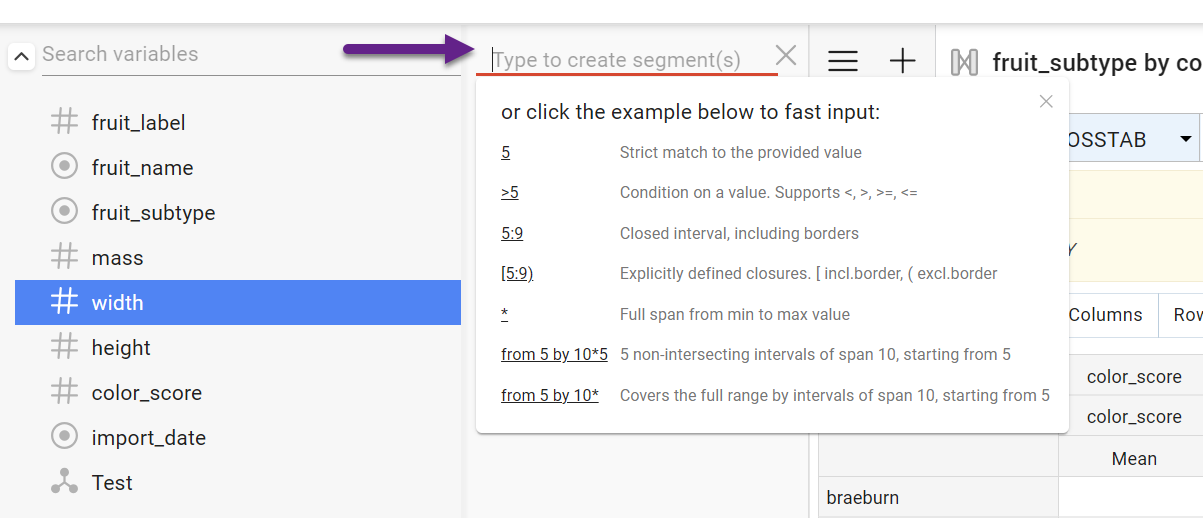1203x518 pixels.
Task: Click the numeric icon beside color_score
Action: [x=64, y=392]
